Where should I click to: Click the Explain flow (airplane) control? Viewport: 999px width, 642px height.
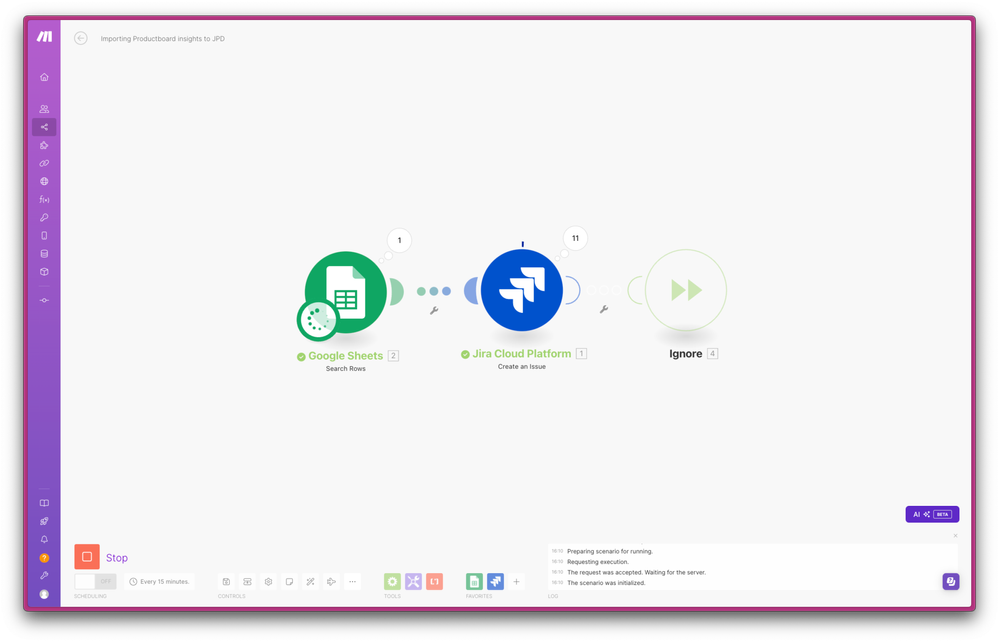click(331, 581)
